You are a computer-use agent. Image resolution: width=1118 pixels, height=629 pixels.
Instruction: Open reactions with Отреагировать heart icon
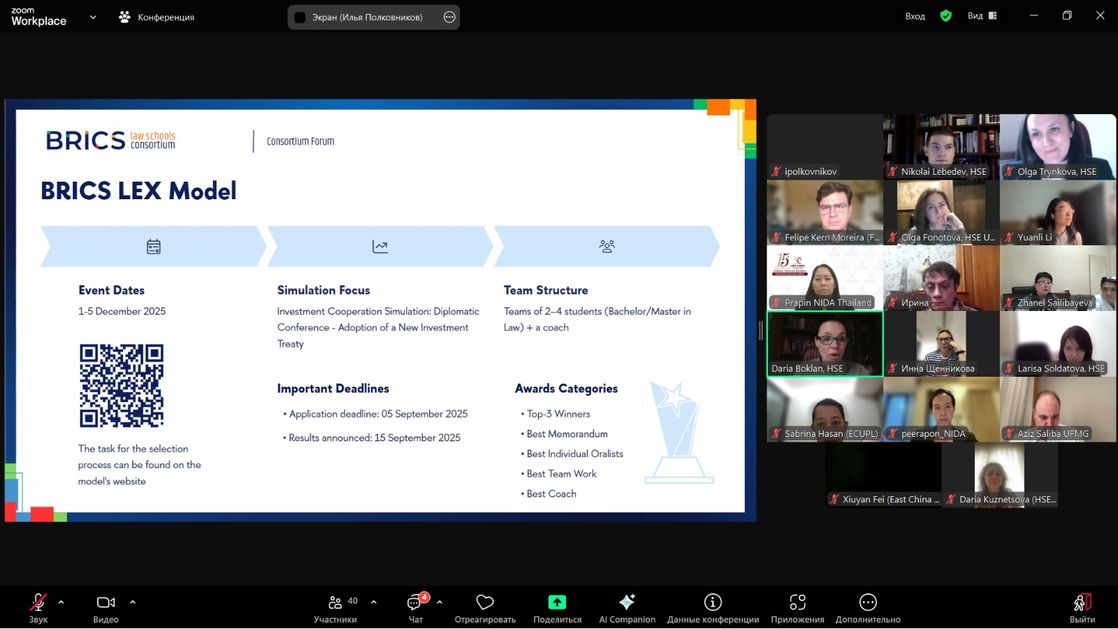(485, 608)
